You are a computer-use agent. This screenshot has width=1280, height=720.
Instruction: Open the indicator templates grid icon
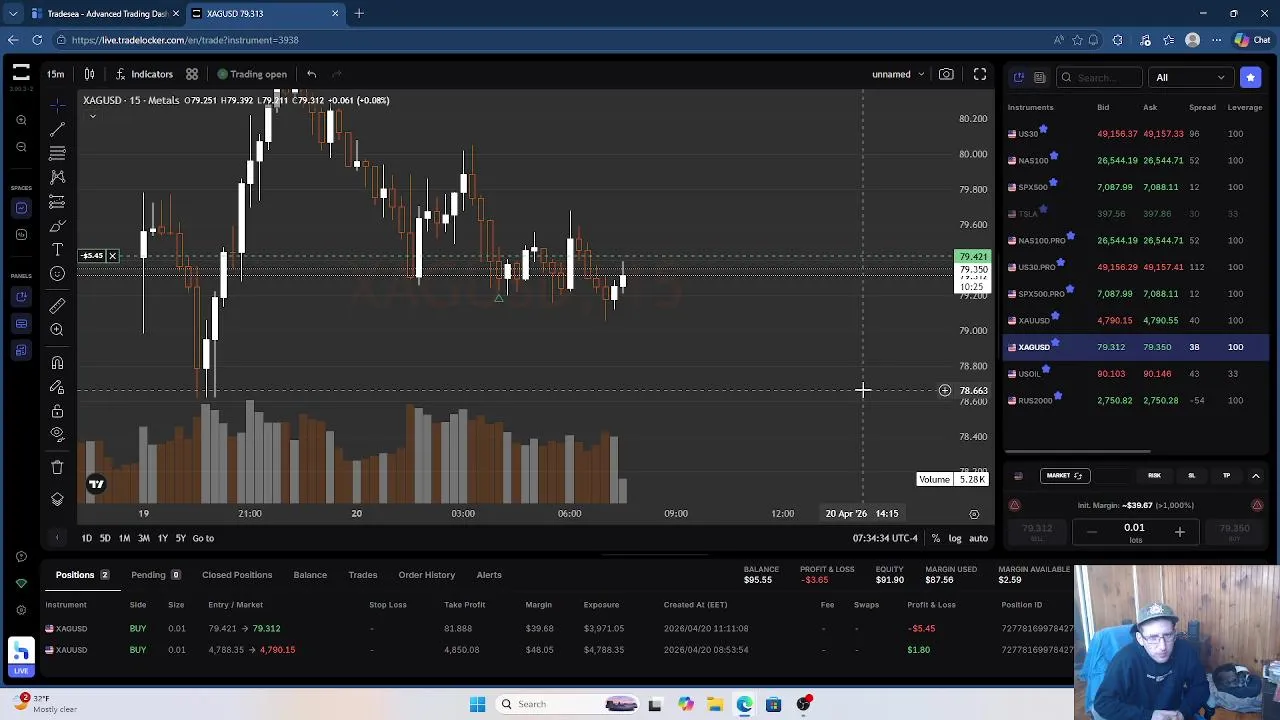pyautogui.click(x=192, y=74)
